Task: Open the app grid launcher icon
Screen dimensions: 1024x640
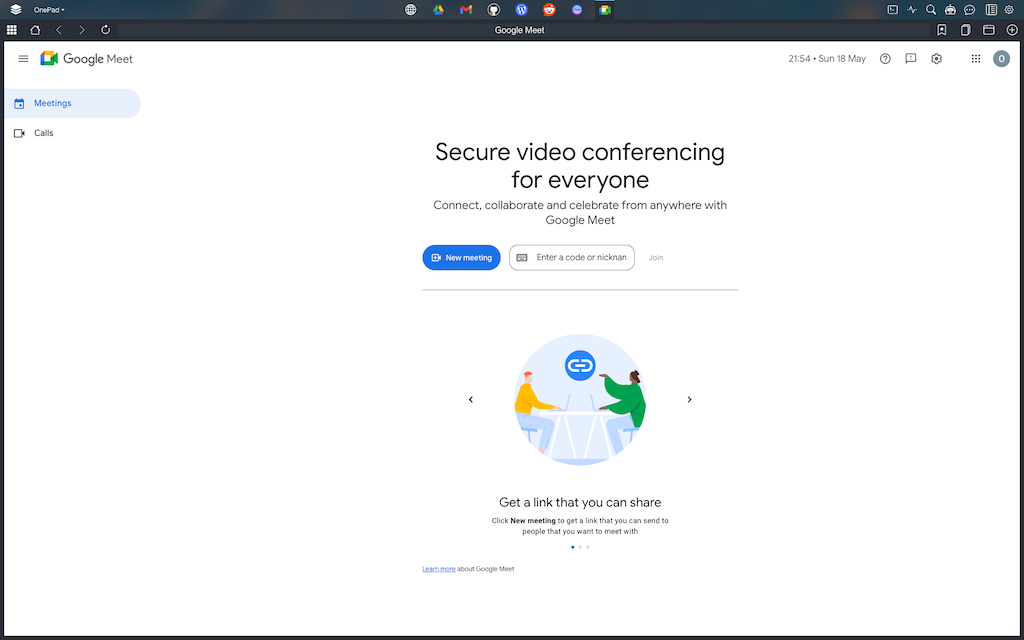Action: [x=12, y=30]
